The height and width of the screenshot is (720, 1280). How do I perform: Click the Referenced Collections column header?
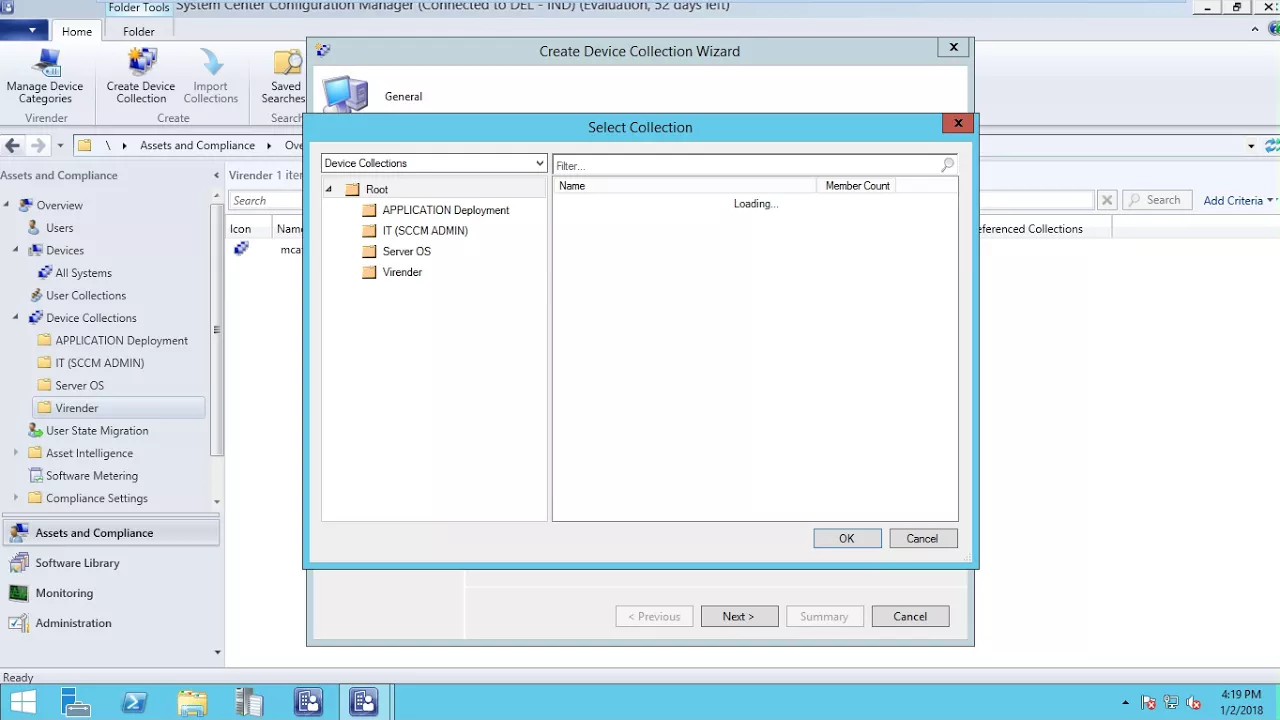[x=1030, y=229]
